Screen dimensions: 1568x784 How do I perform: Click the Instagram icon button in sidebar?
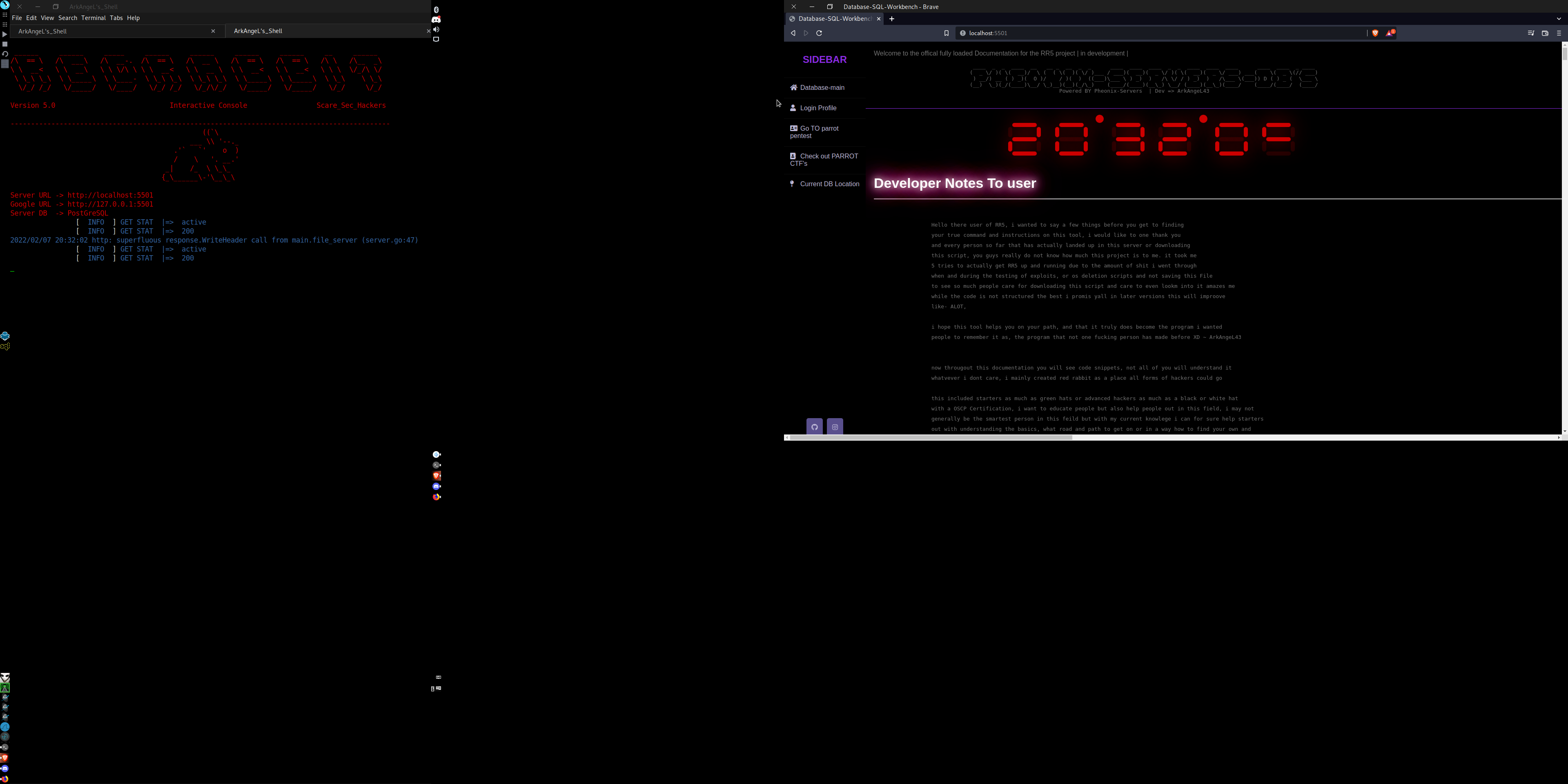pos(835,427)
